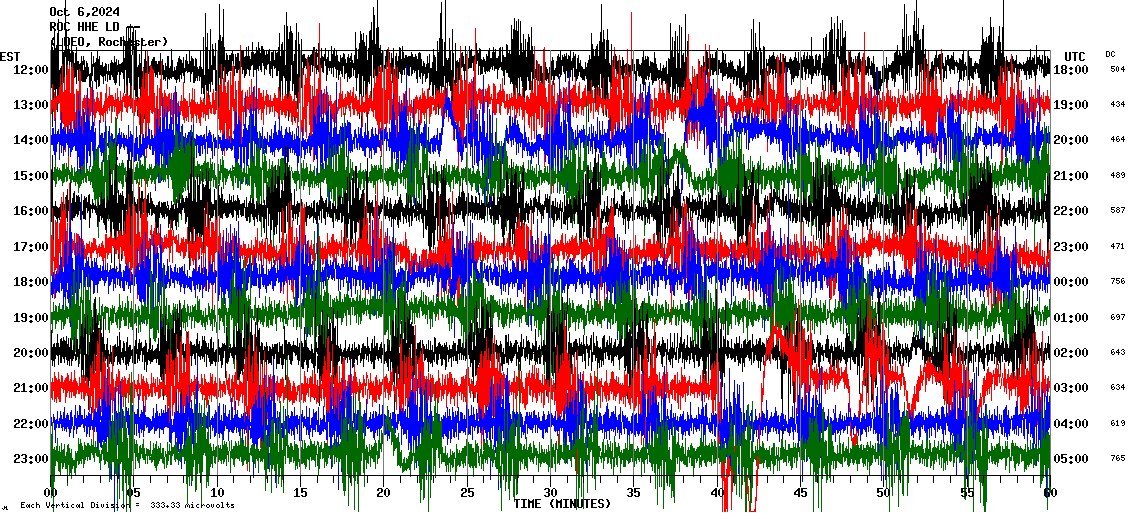Click the UTC column header
The width and height of the screenshot is (1130, 519).
pos(1075,56)
